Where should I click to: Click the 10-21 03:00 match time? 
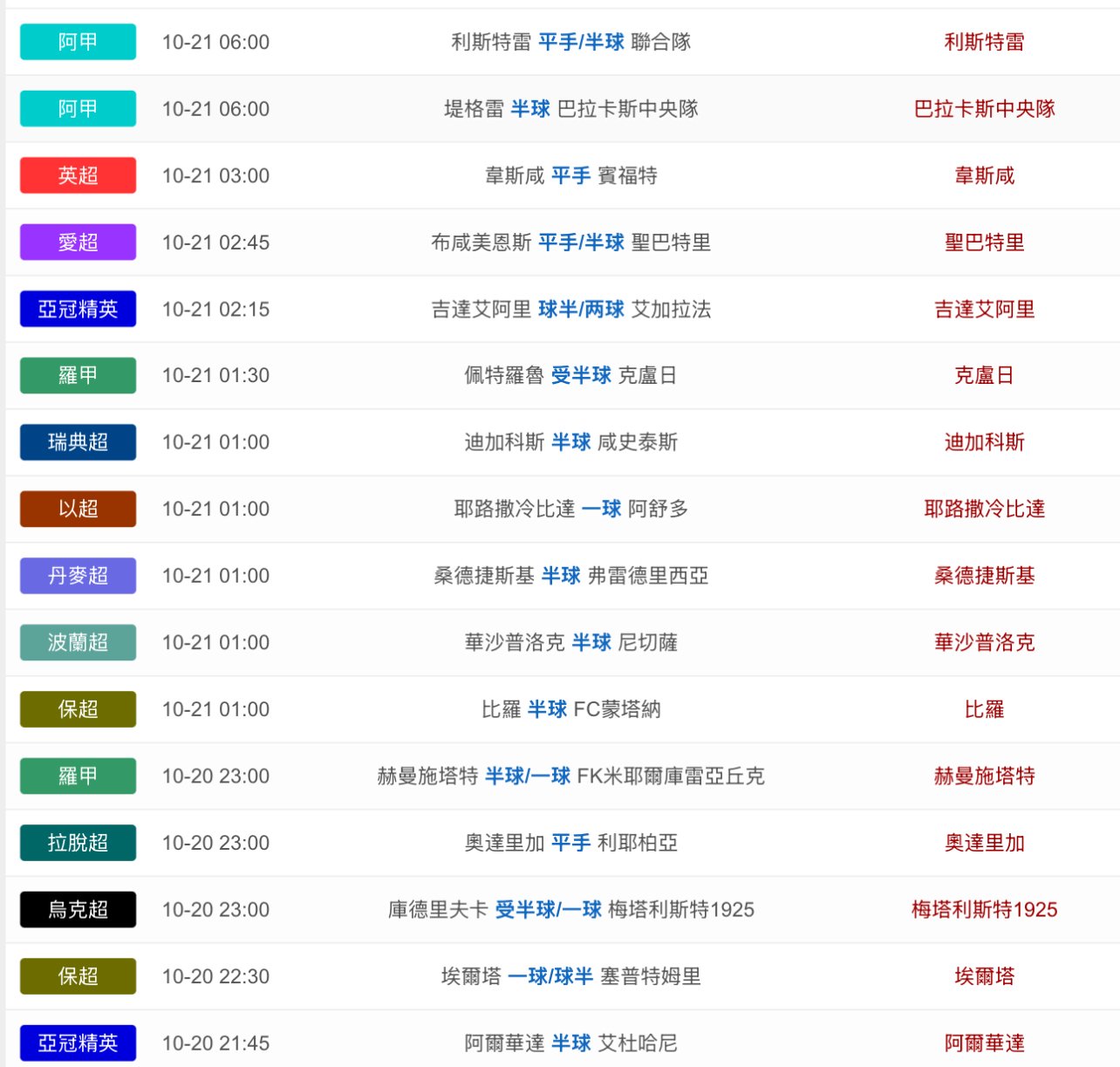click(x=215, y=175)
